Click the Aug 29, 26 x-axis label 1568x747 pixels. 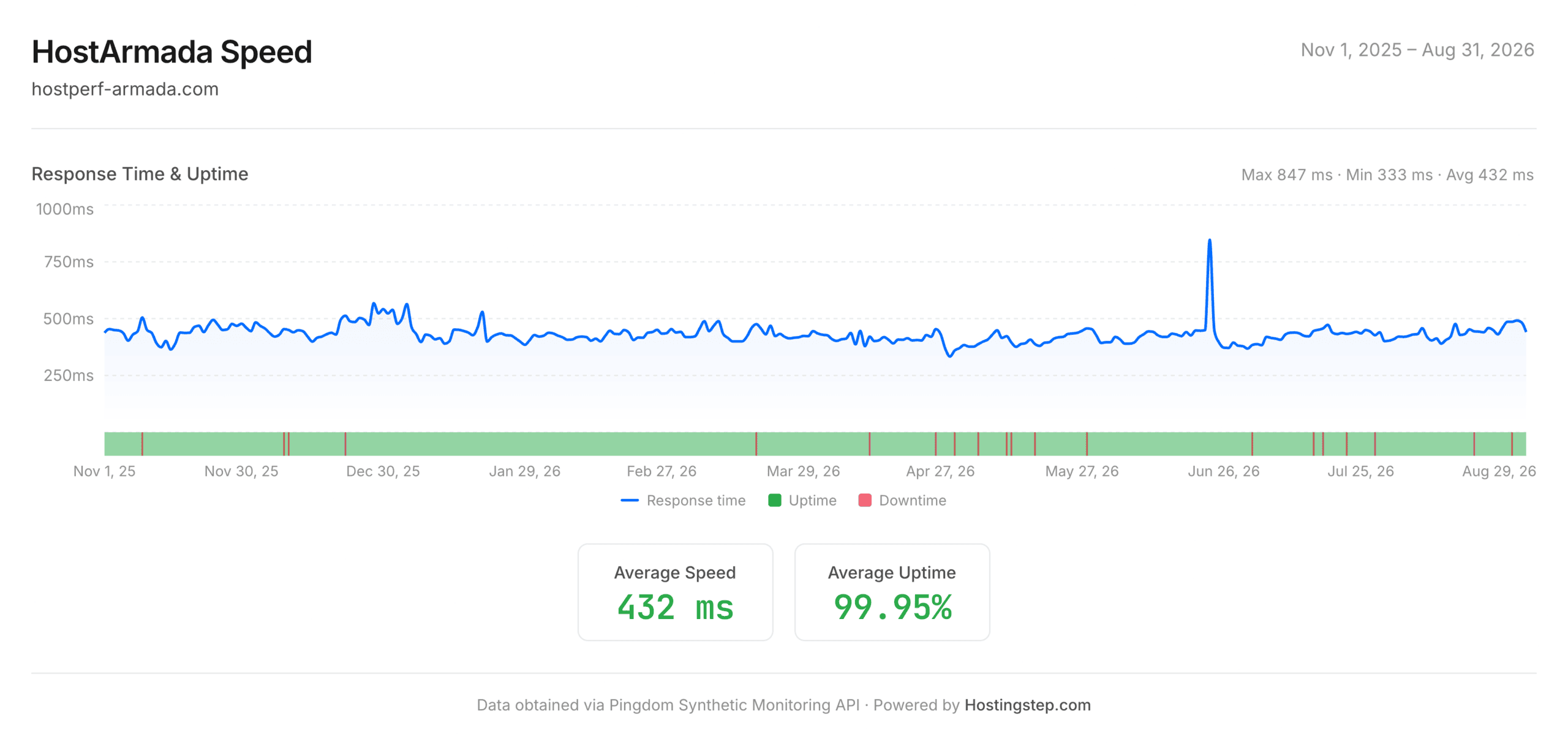click(x=1499, y=471)
